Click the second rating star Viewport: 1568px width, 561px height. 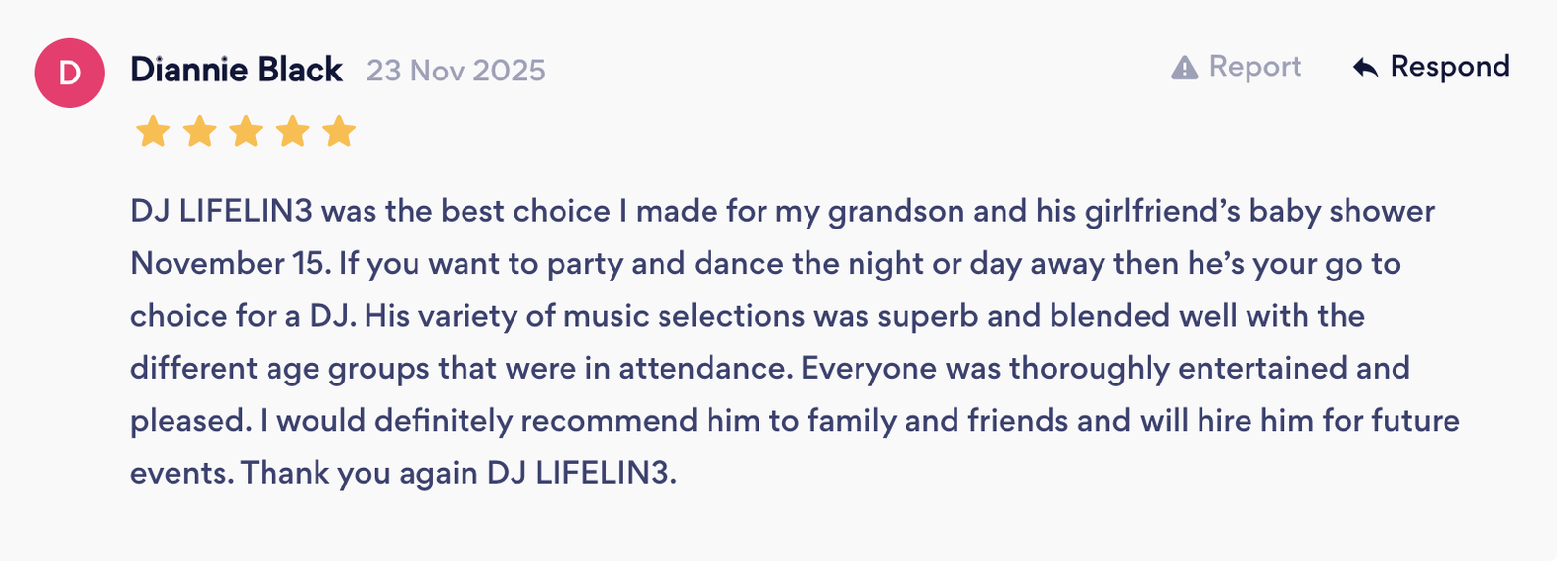[x=200, y=131]
